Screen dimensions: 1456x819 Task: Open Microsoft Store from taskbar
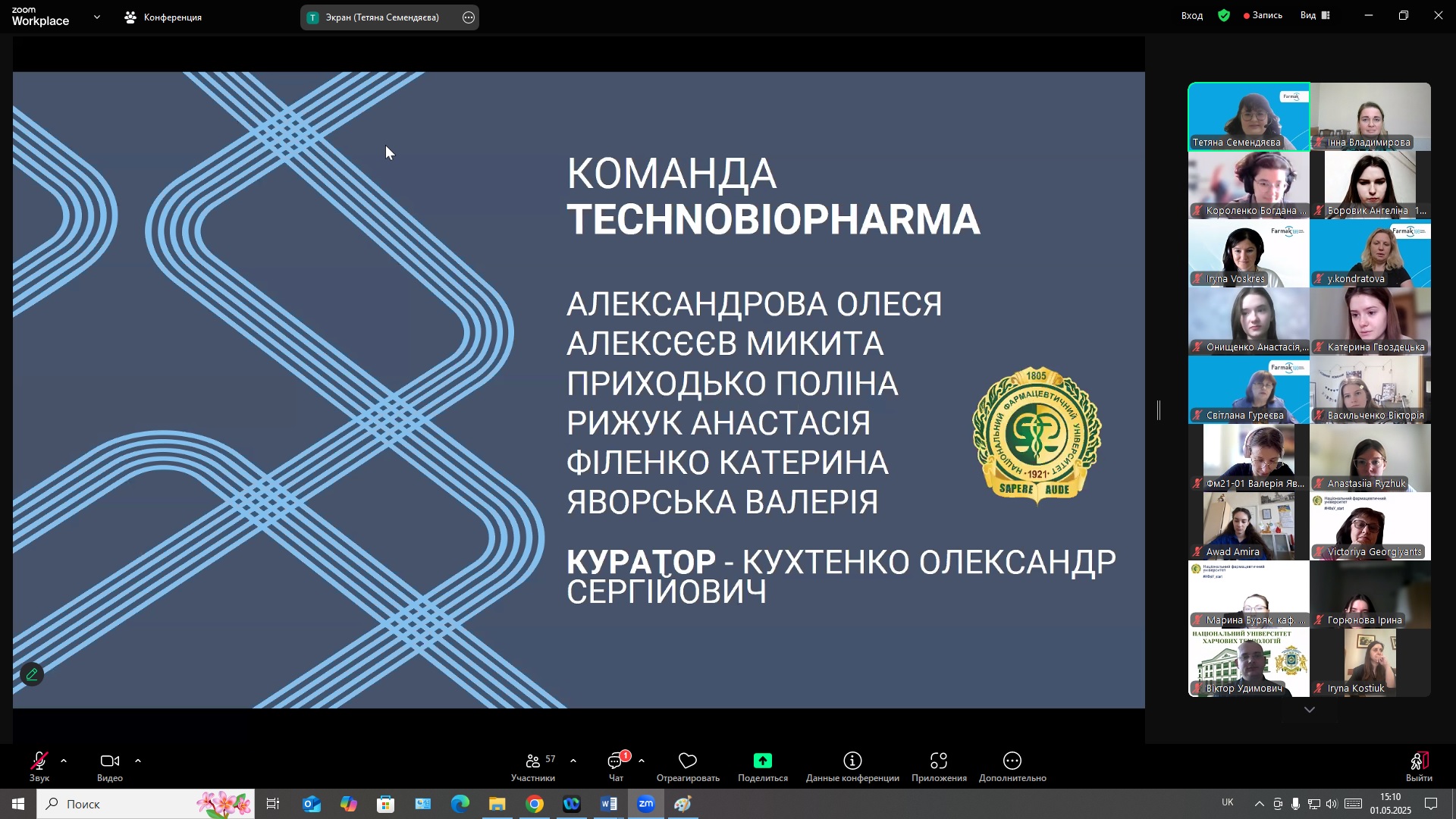(386, 804)
